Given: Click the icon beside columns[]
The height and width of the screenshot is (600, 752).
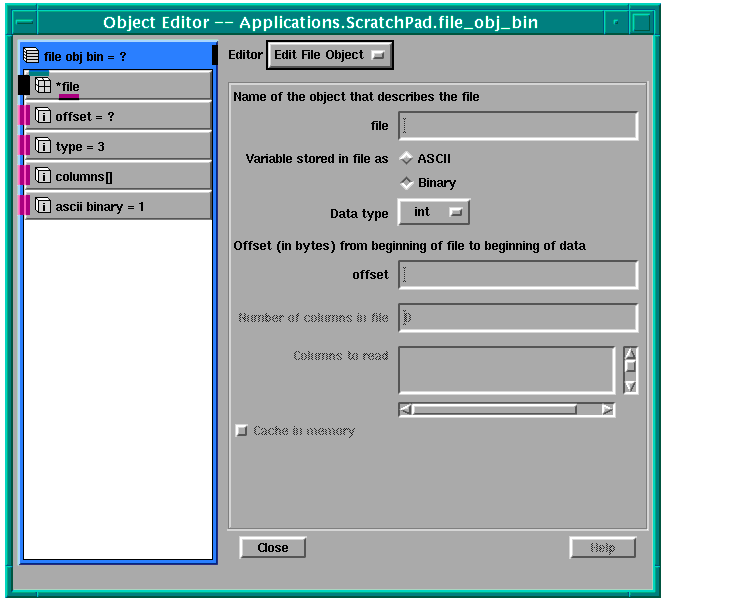Looking at the screenshot, I should [x=43, y=176].
